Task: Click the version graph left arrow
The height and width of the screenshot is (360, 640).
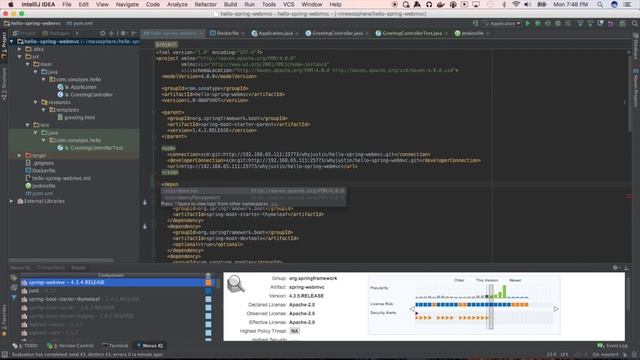Action: point(412,309)
